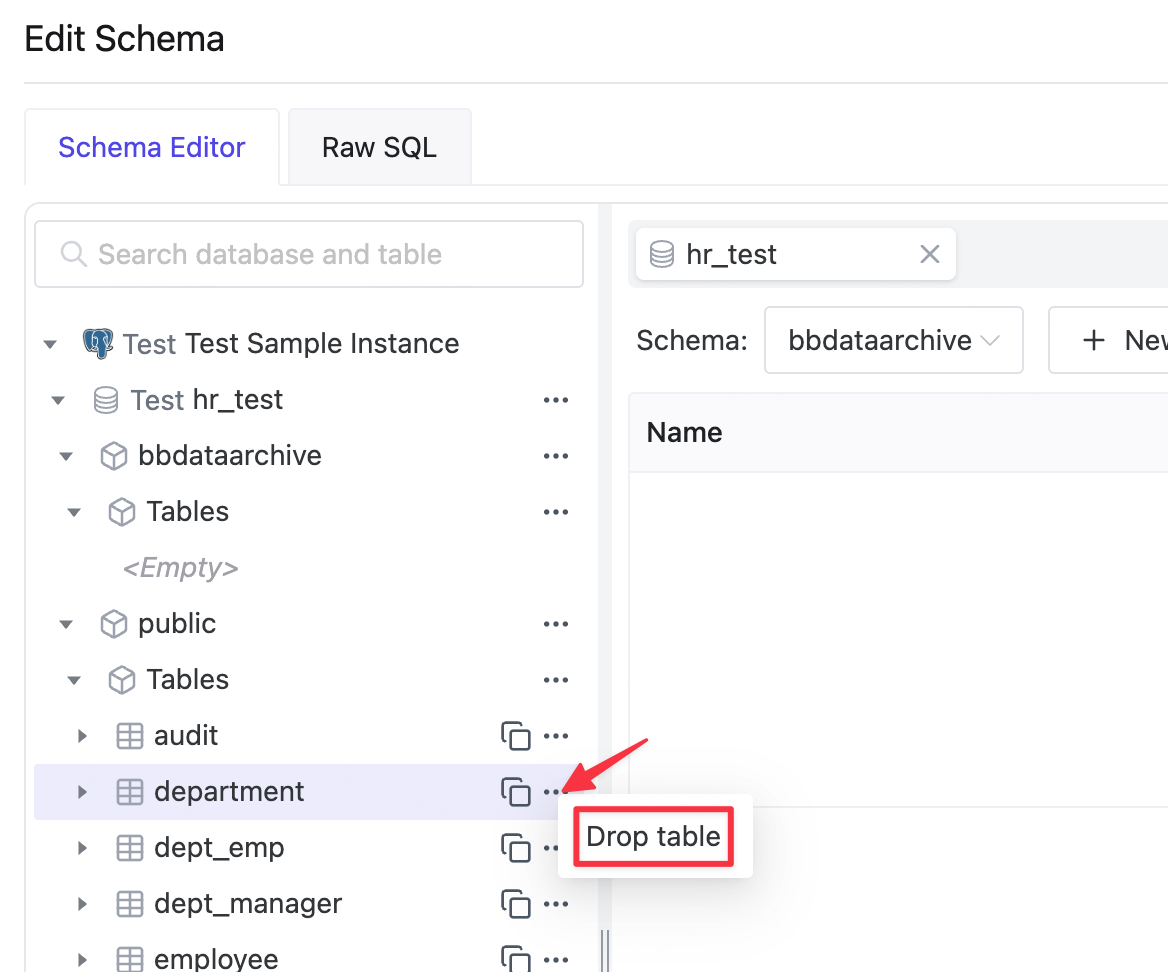Select the dept_manager table in tree
Viewport: 1168px width, 972px height.
point(247,903)
